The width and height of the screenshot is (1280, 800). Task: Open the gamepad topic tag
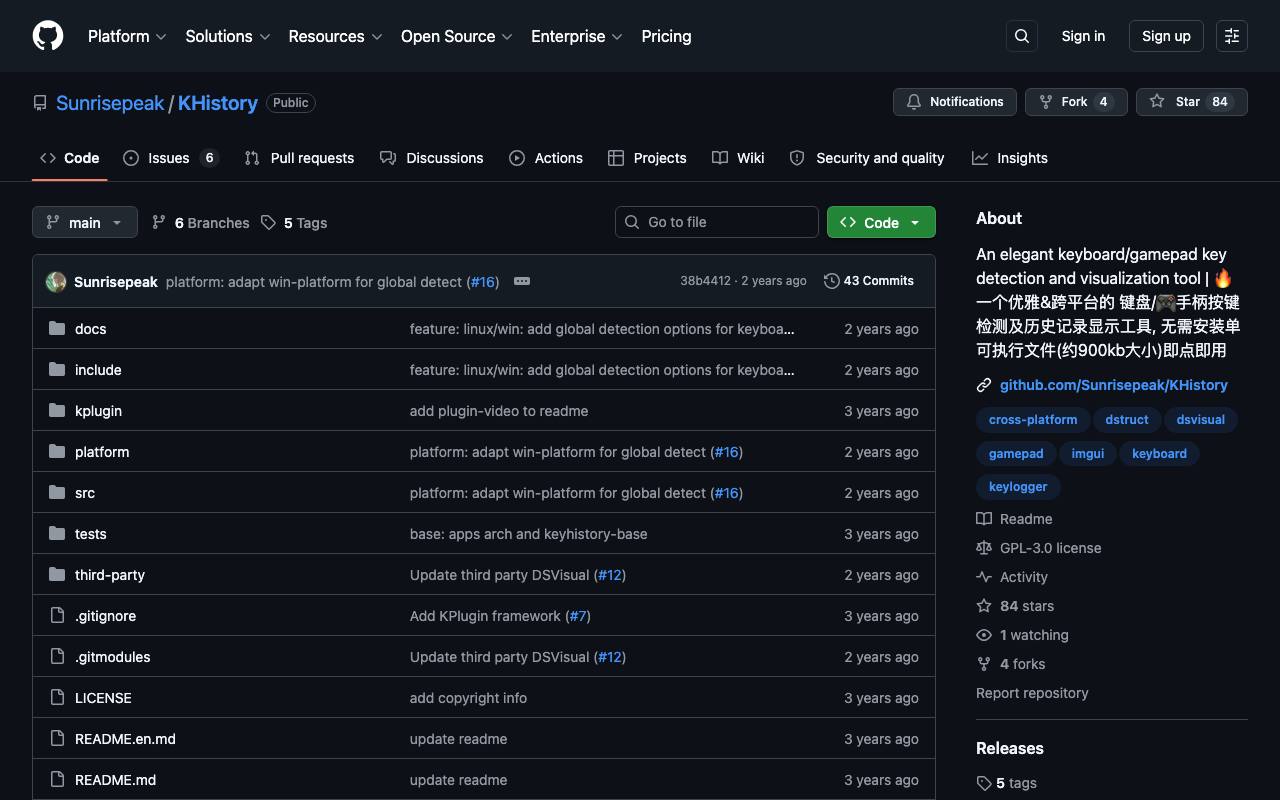[x=1016, y=454]
